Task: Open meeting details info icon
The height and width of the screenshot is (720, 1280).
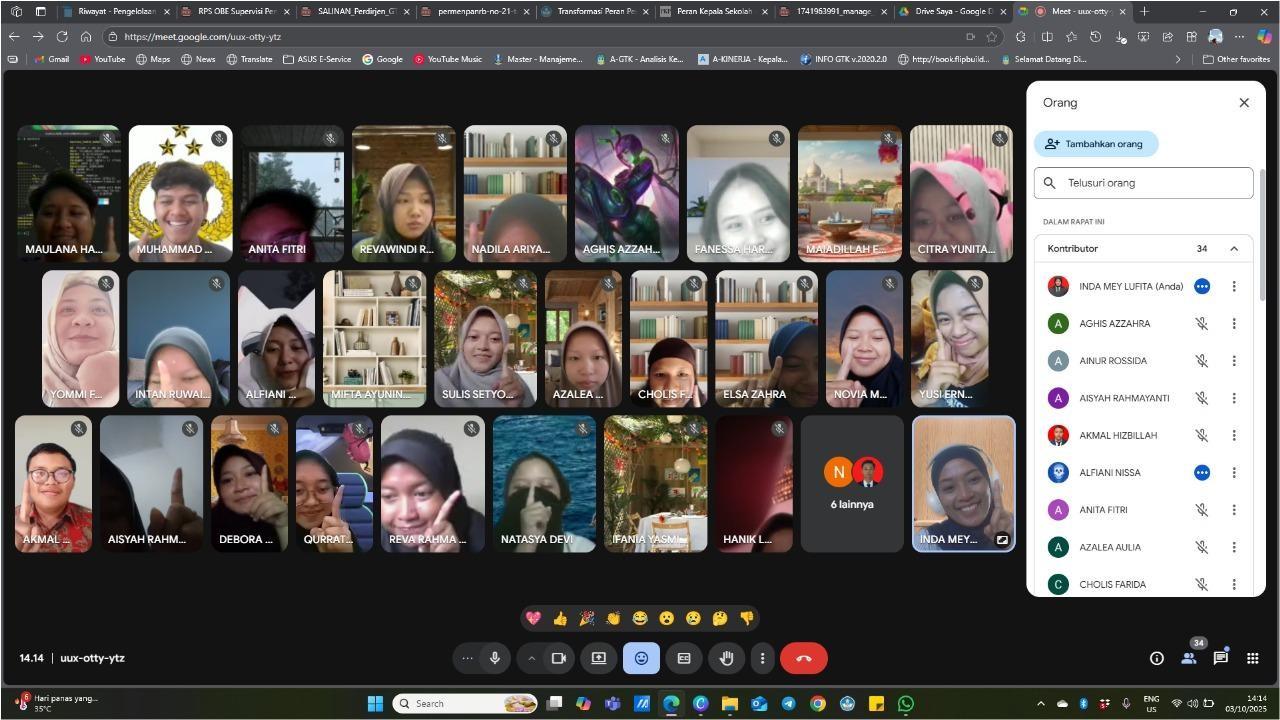Action: pos(1156,658)
